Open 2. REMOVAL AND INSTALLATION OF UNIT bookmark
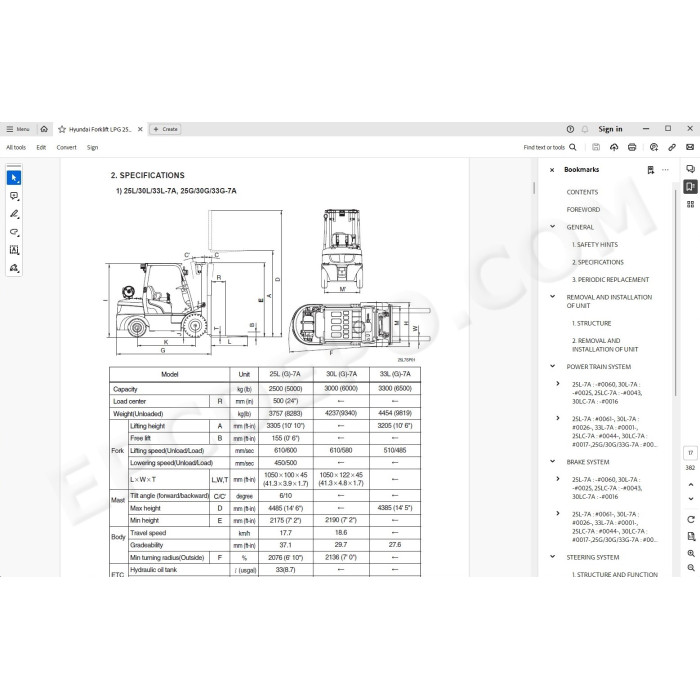 click(x=605, y=345)
